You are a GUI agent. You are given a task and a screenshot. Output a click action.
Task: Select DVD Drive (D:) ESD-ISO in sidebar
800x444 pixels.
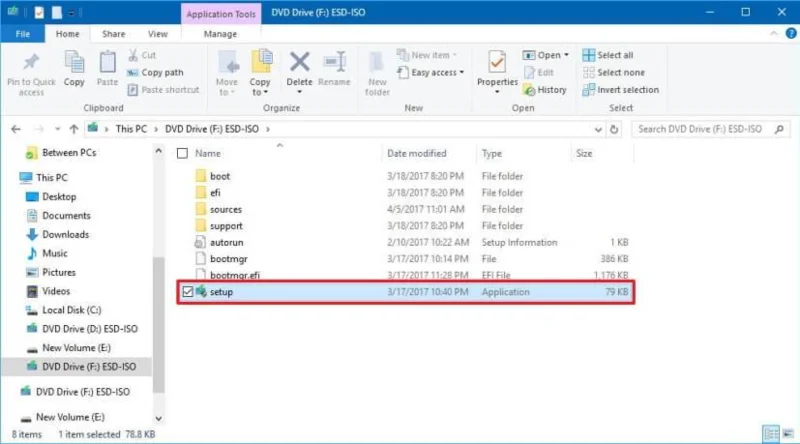(90, 329)
